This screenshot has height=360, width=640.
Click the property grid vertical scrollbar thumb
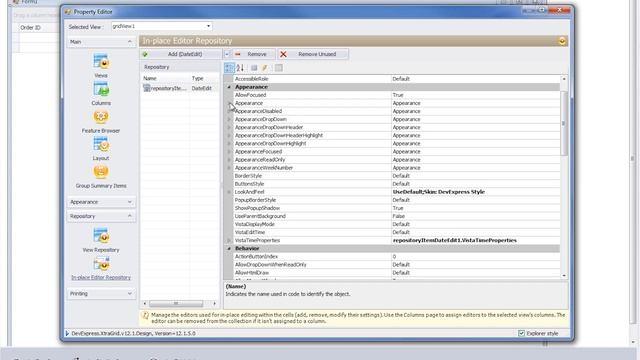point(564,123)
